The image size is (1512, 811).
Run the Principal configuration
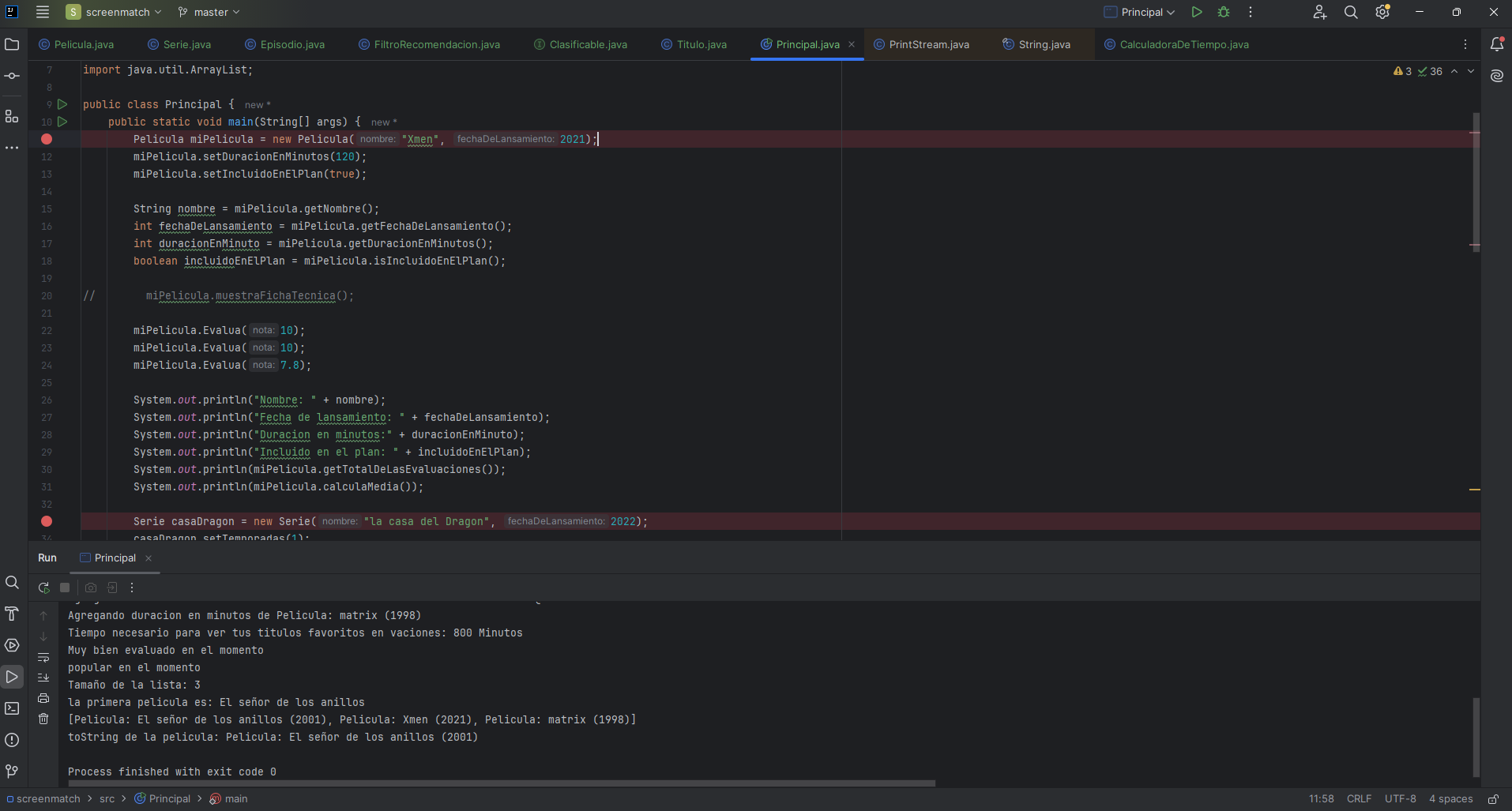point(1197,12)
